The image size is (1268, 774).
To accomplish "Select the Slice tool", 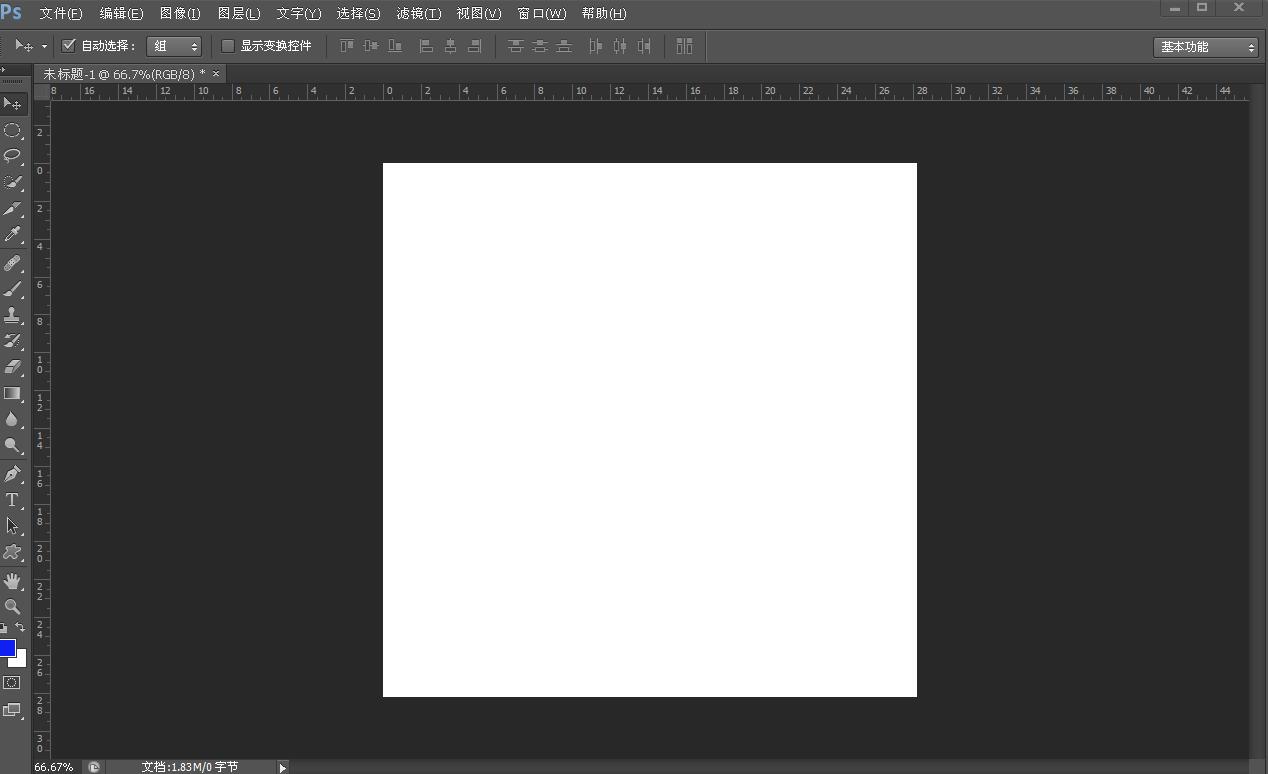I will click(x=13, y=209).
